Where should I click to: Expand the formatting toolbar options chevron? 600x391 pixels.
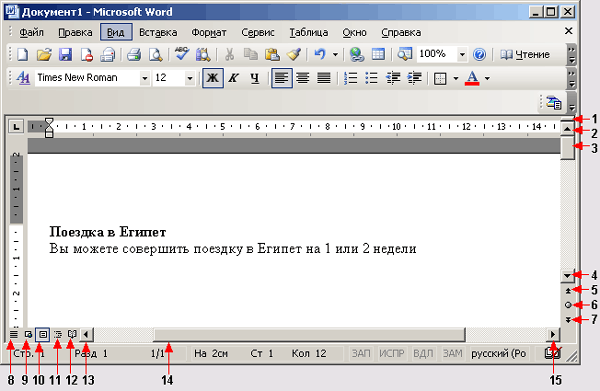(x=572, y=78)
